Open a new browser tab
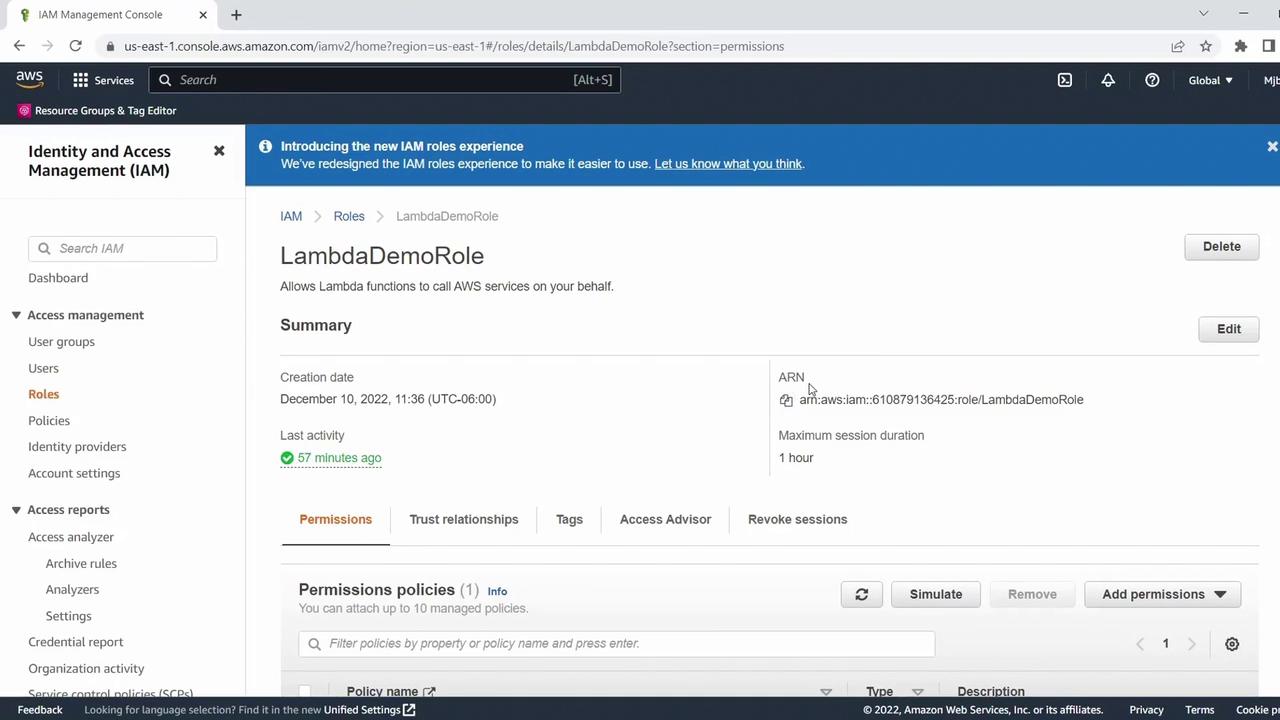 pos(236,15)
